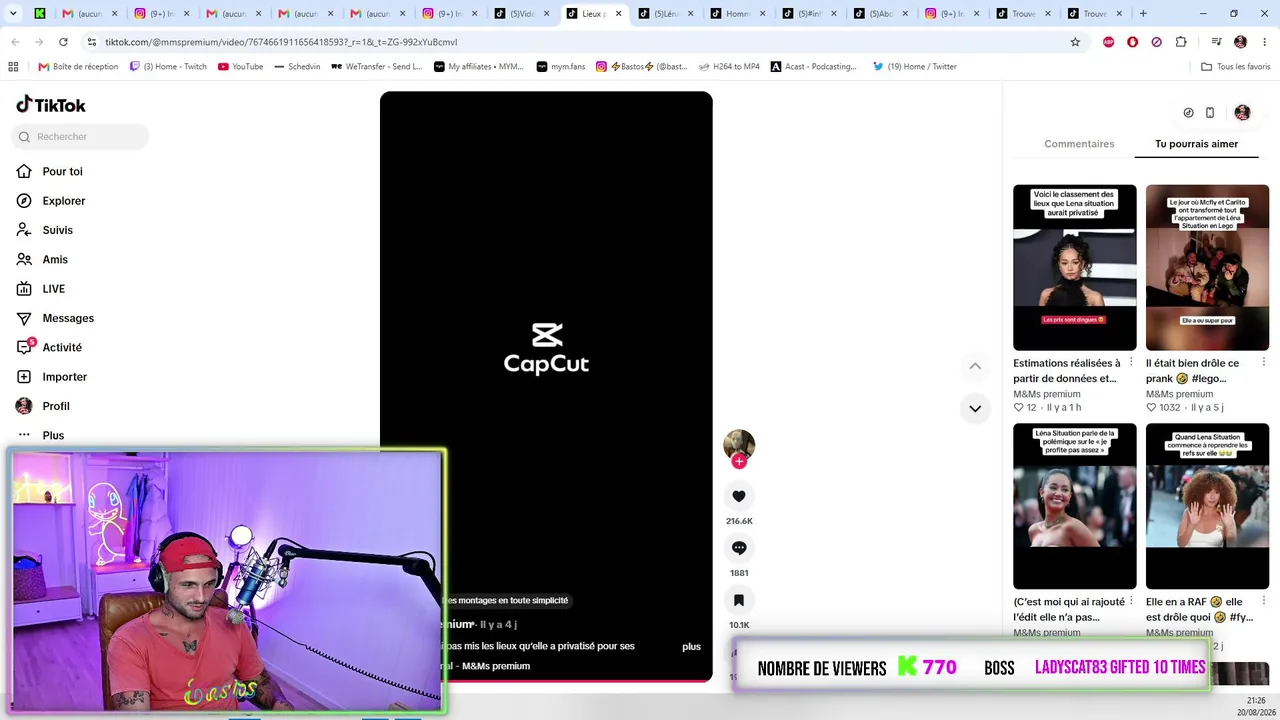Open comments via speech-bubble icon
The width and height of the screenshot is (1280, 720).
click(739, 548)
